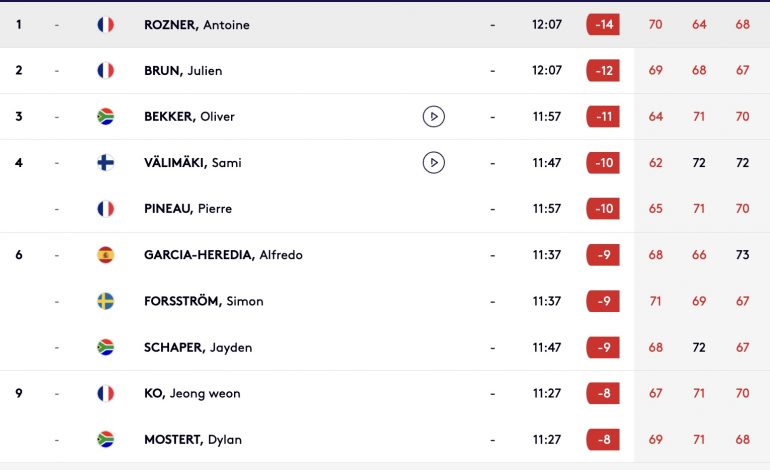770x470 pixels.
Task: Click the French flag beside Rozner
Action: click(106, 25)
